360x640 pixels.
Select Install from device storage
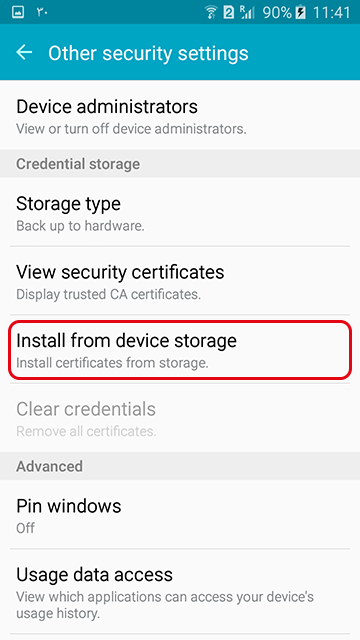(x=180, y=349)
